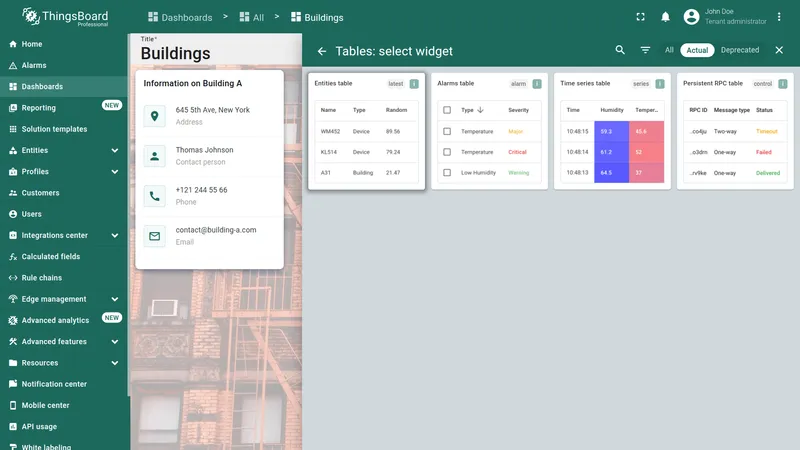
Task: Click the ThingsBoard logo
Action: [x=65, y=17]
